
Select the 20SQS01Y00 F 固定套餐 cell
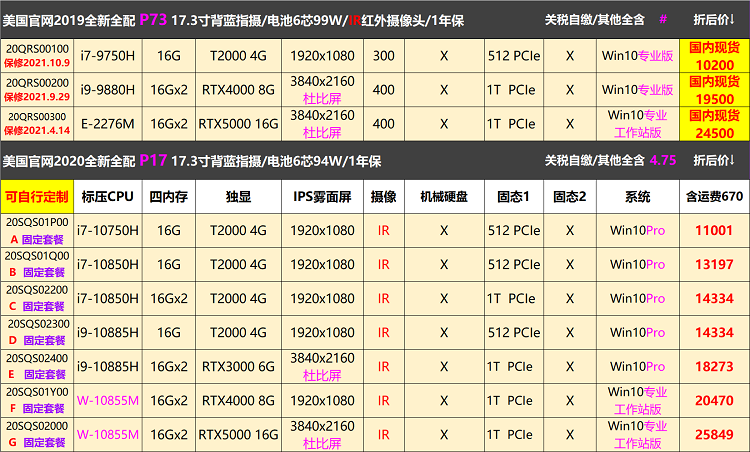point(37,400)
